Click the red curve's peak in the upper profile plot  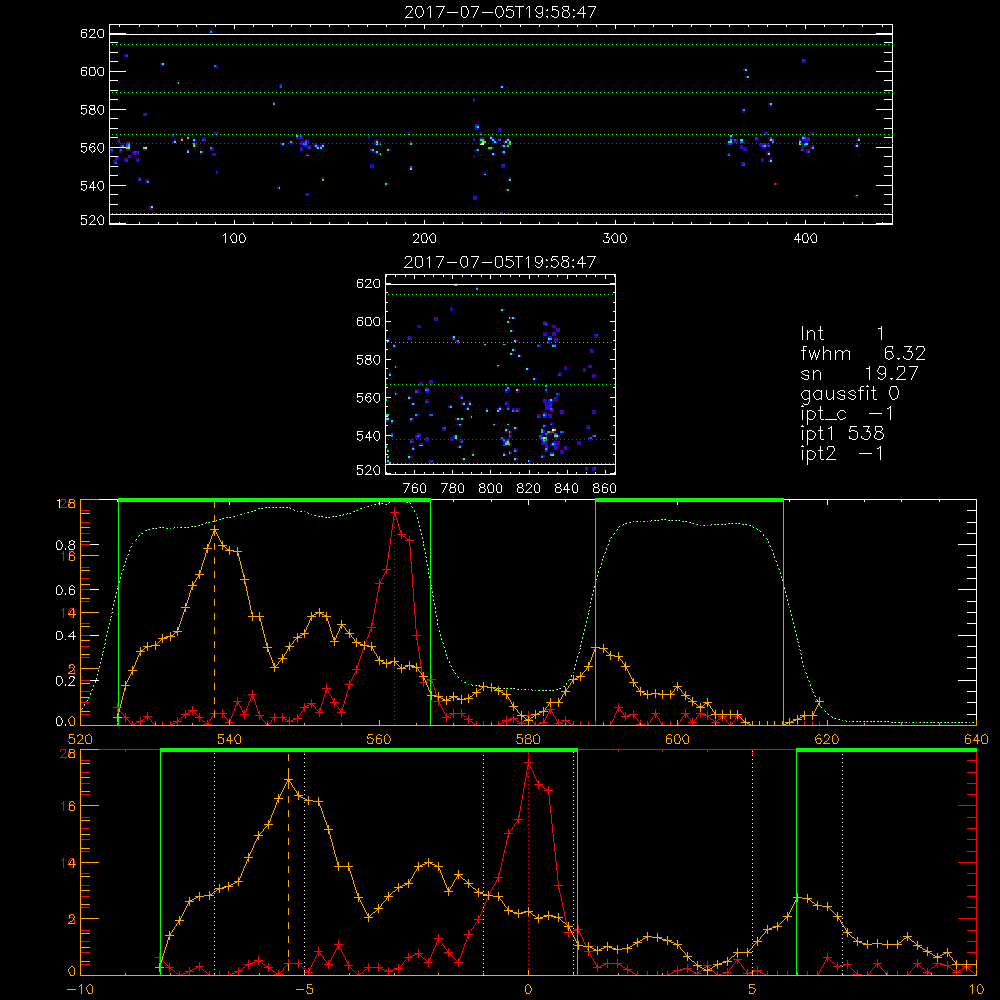click(395, 511)
